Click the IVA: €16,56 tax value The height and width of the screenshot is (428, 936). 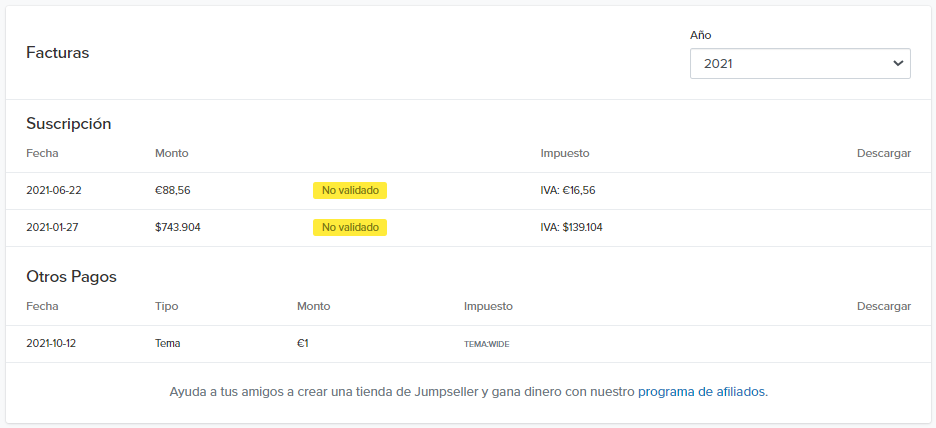tap(568, 190)
